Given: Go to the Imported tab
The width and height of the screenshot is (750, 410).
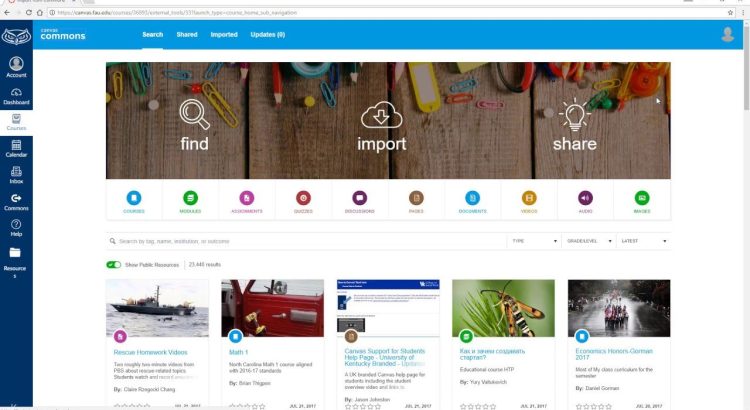Looking at the screenshot, I should [224, 35].
